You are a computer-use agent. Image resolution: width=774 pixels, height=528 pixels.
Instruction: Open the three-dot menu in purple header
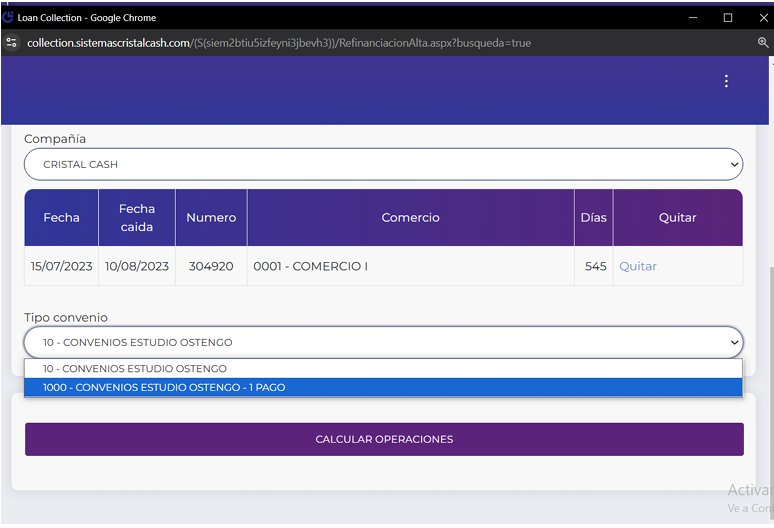point(726,81)
